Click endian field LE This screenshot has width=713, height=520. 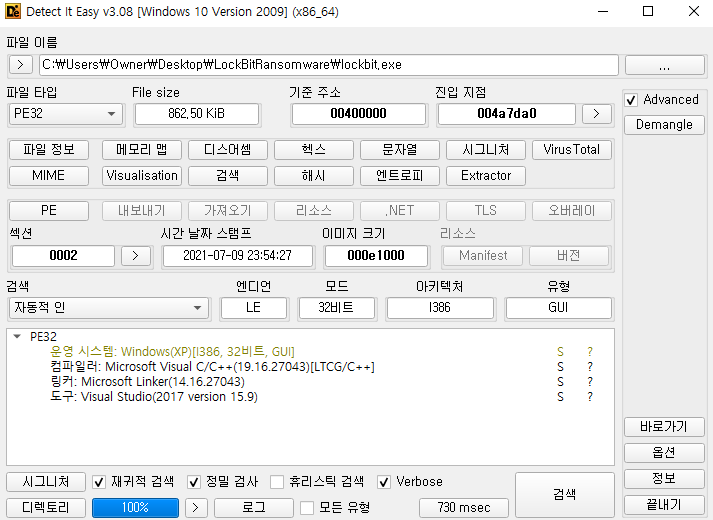coord(254,308)
